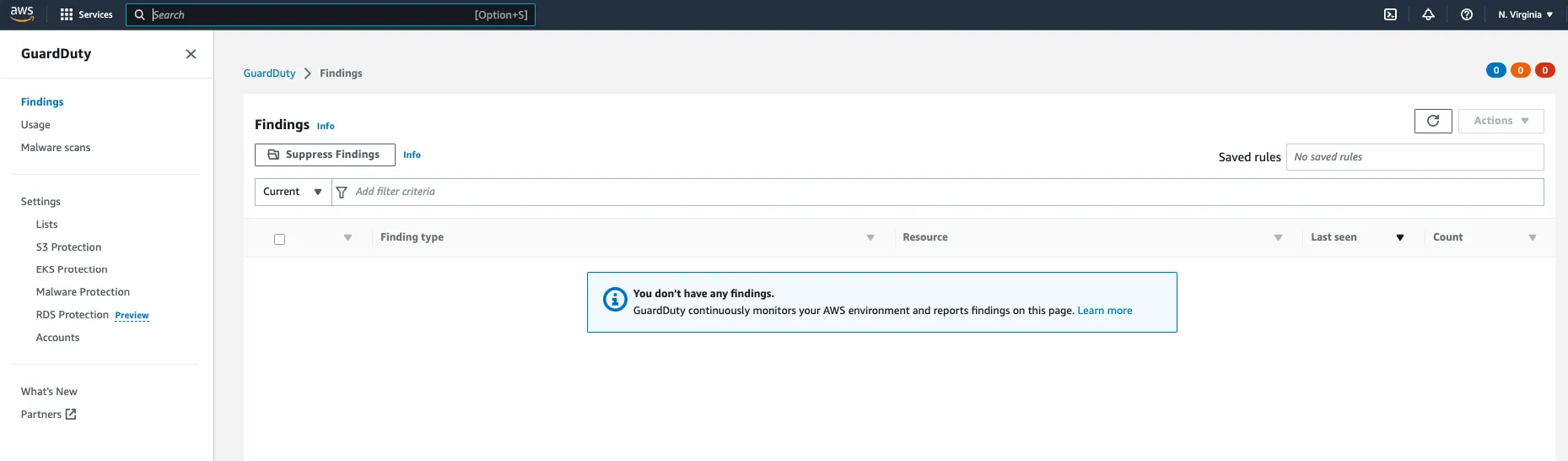Image resolution: width=1568 pixels, height=461 pixels.
Task: Close the GuardDuty sidebar panel
Action: click(191, 54)
